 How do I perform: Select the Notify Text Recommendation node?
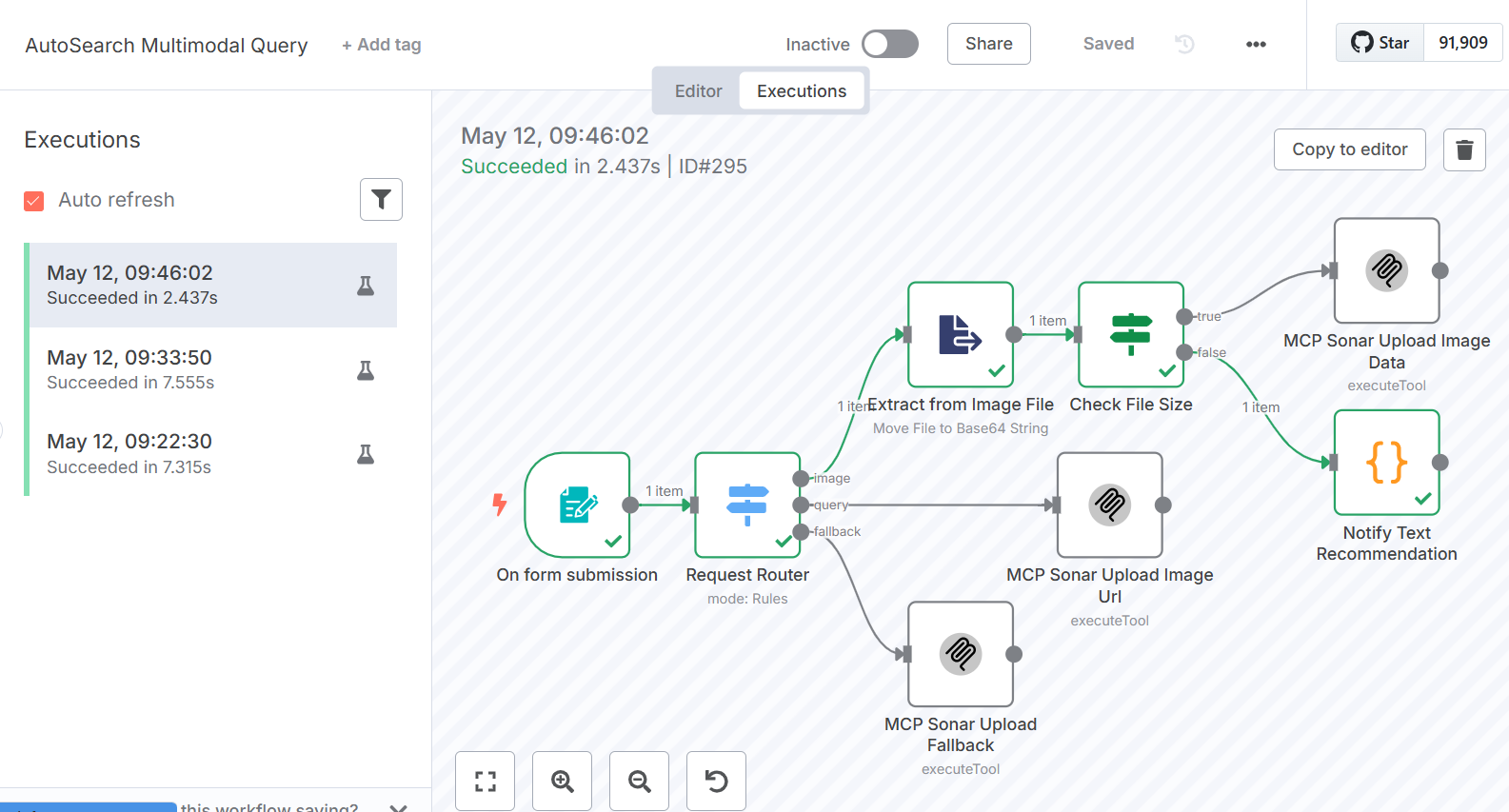(1387, 463)
